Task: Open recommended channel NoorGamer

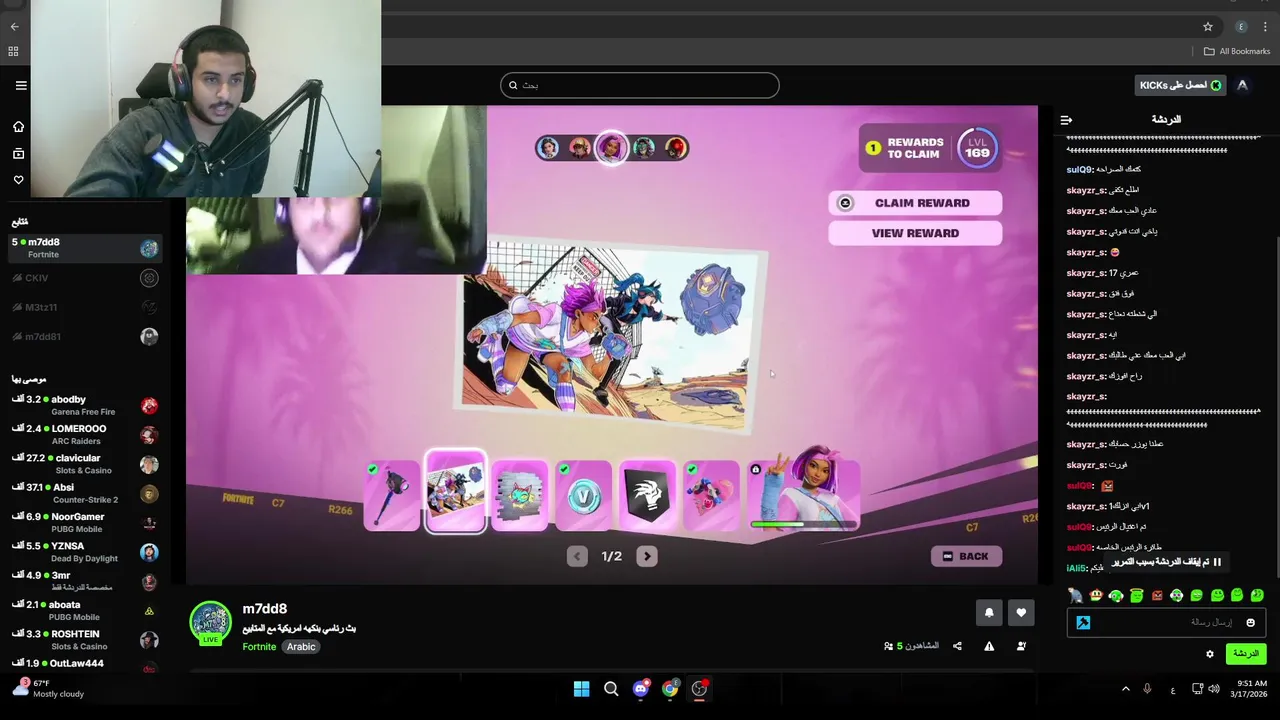Action: [x=85, y=523]
